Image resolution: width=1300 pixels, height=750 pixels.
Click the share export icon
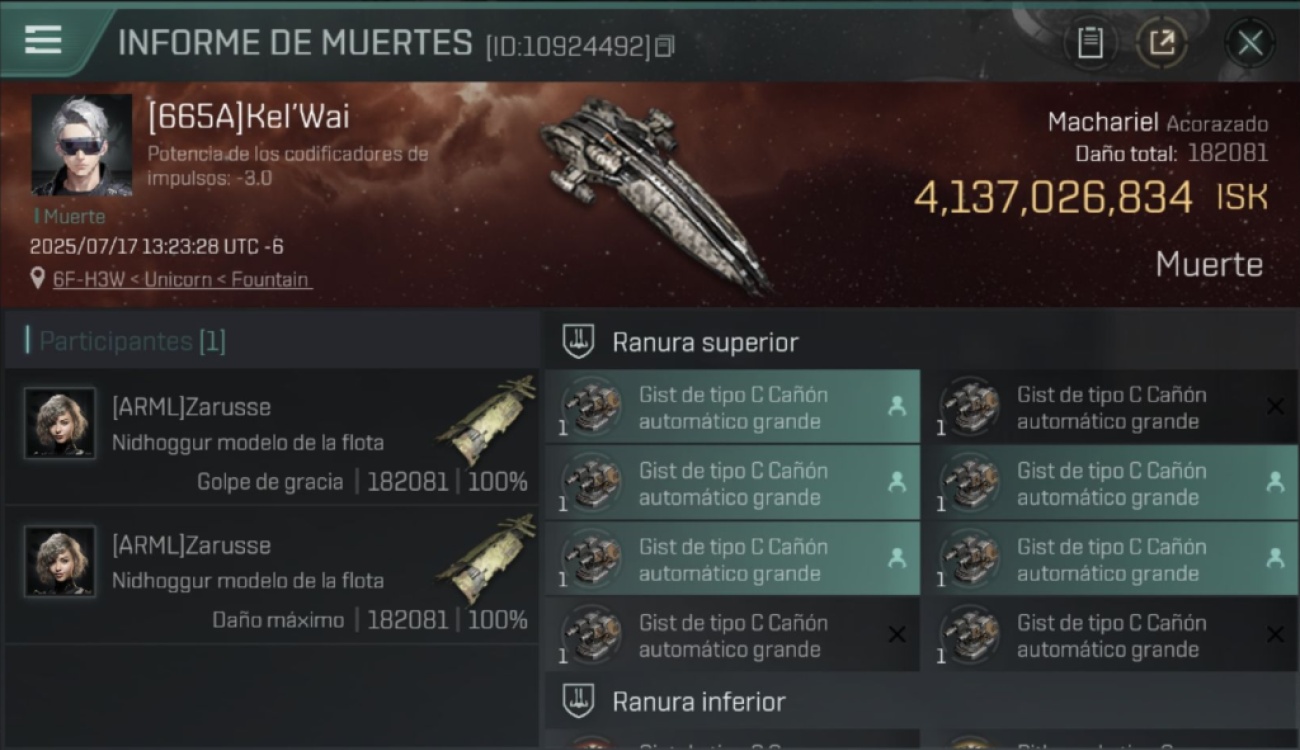point(1161,43)
